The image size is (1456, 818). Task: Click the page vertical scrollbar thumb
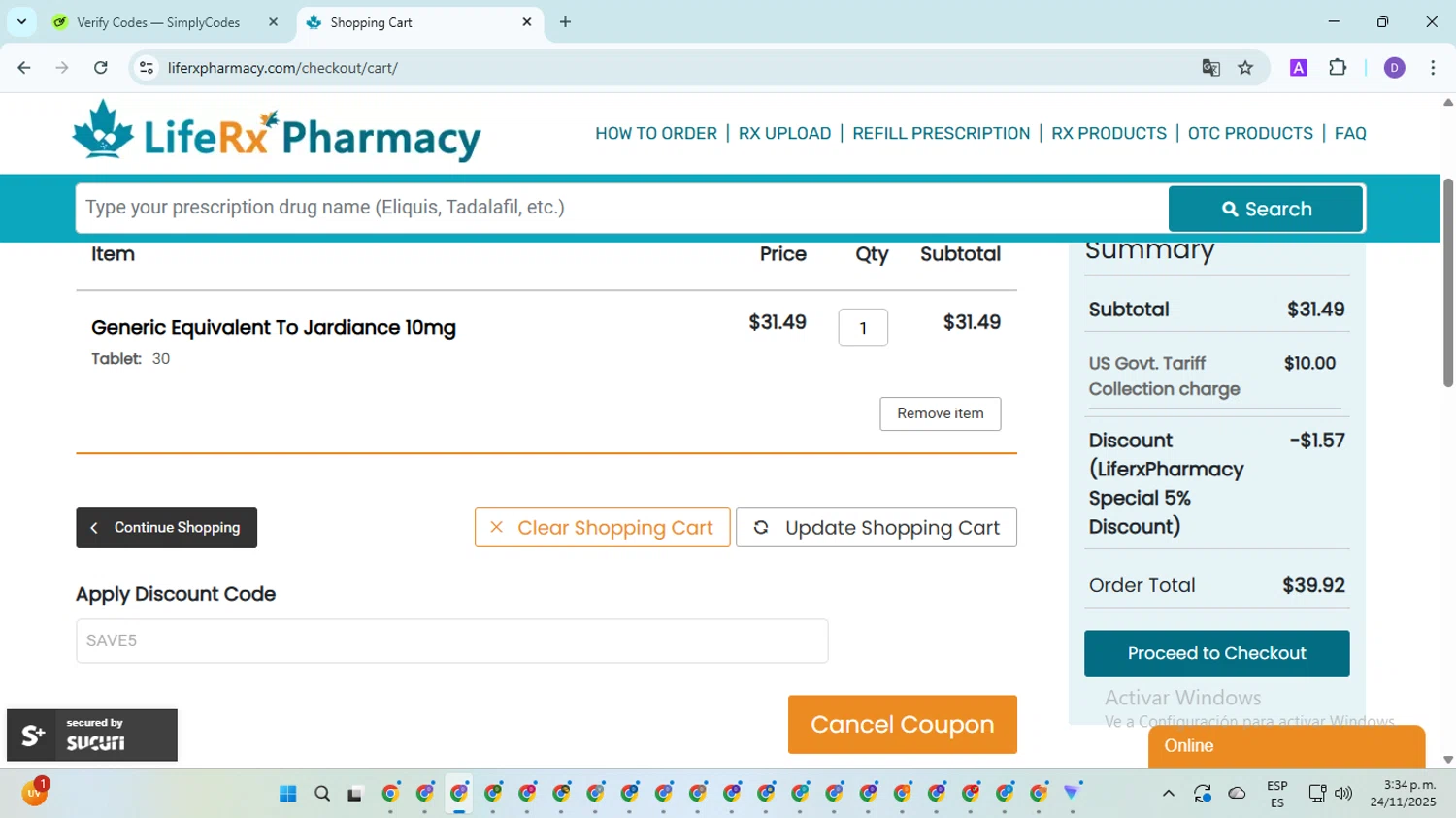1447,282
